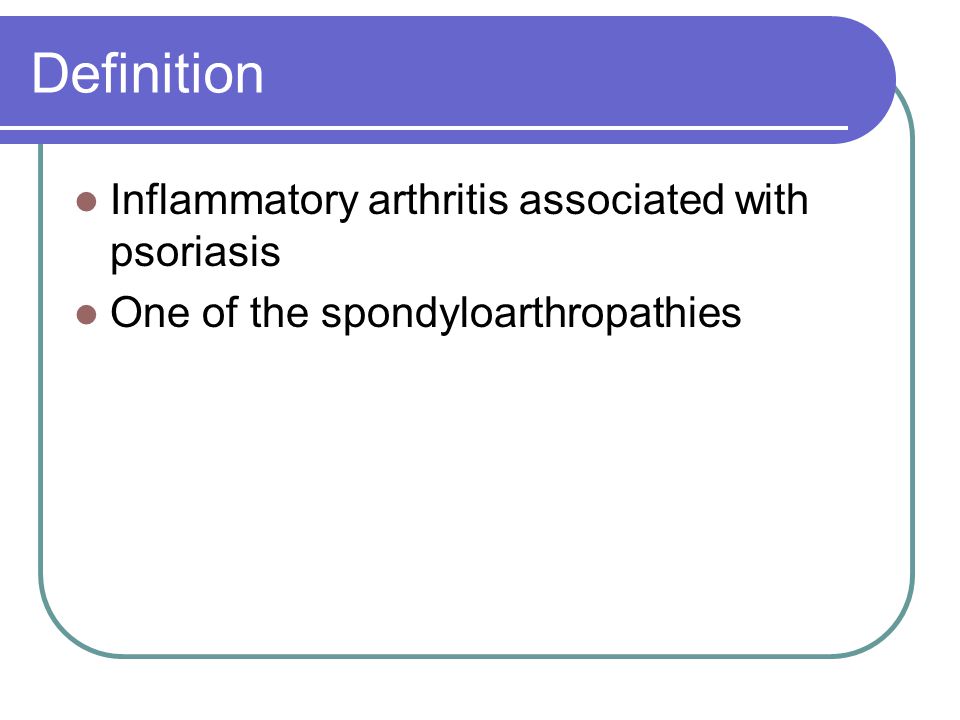Click the teal frame's bottom-left rounded corner
The image size is (960, 720).
click(63, 632)
